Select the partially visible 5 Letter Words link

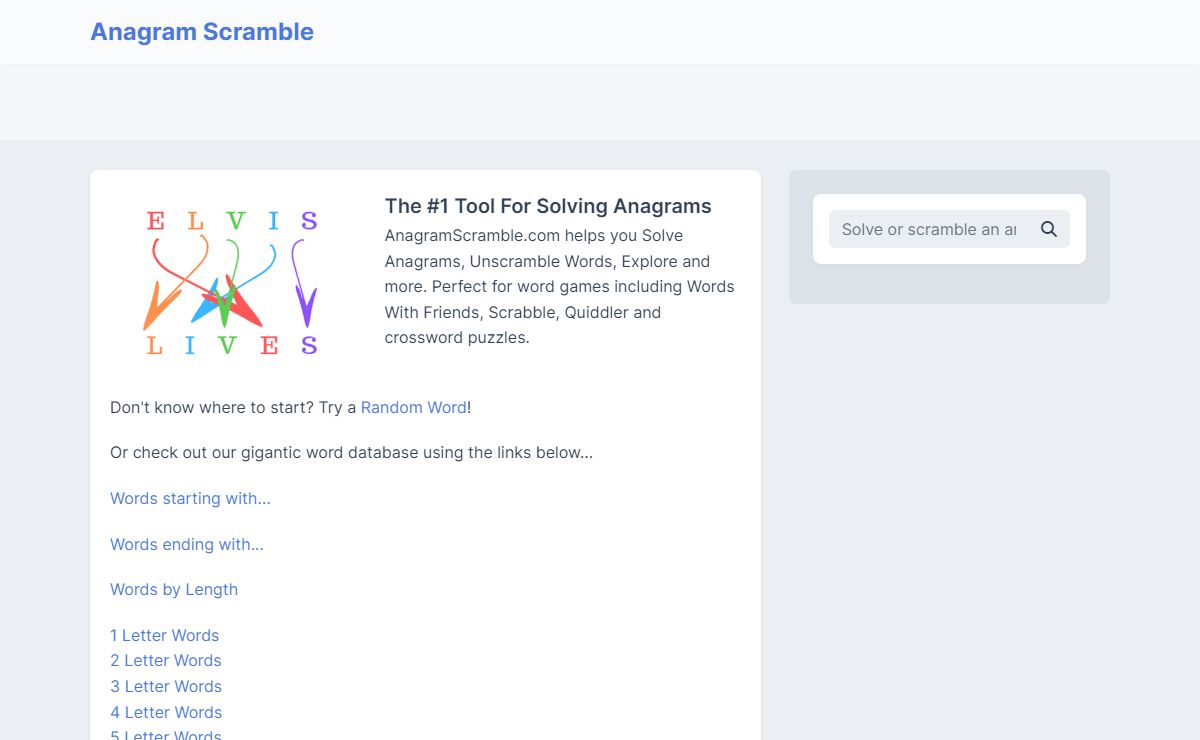coord(166,734)
